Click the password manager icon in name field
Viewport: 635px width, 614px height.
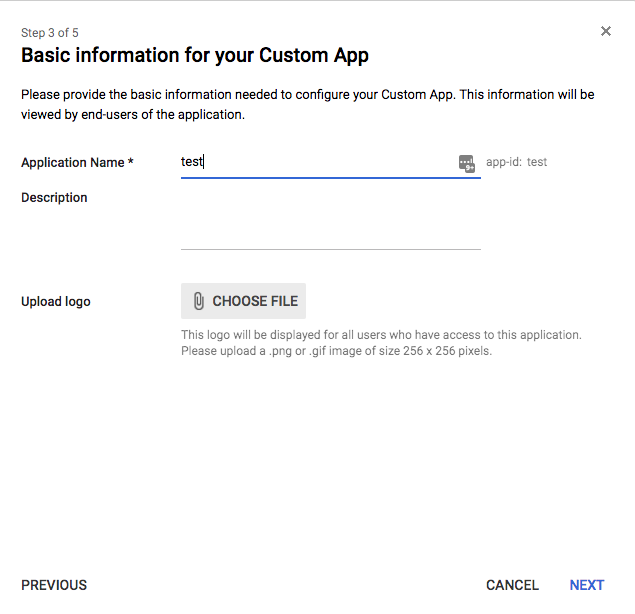pos(466,163)
